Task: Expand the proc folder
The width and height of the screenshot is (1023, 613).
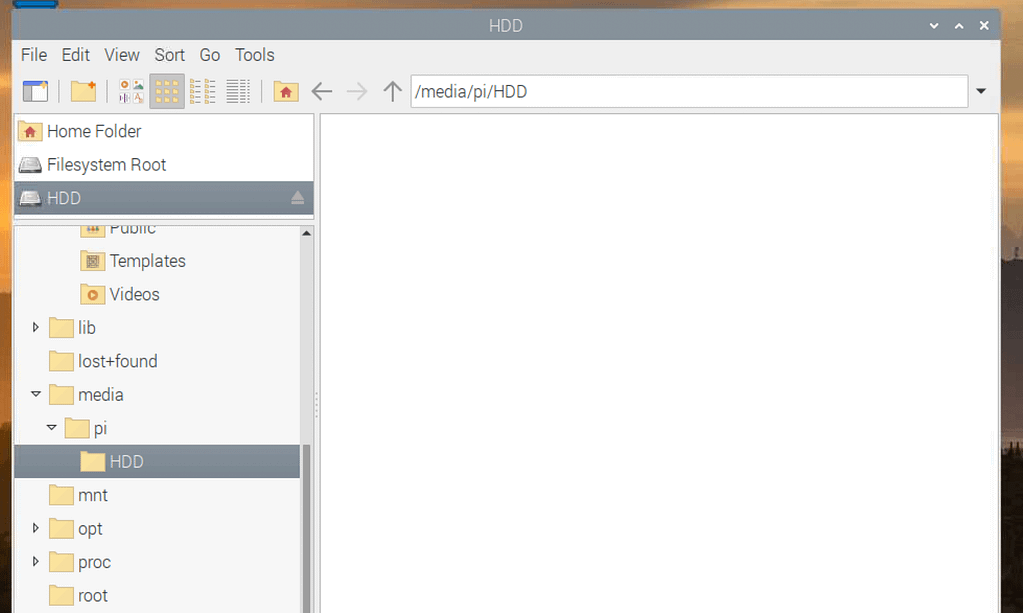Action: [x=36, y=561]
